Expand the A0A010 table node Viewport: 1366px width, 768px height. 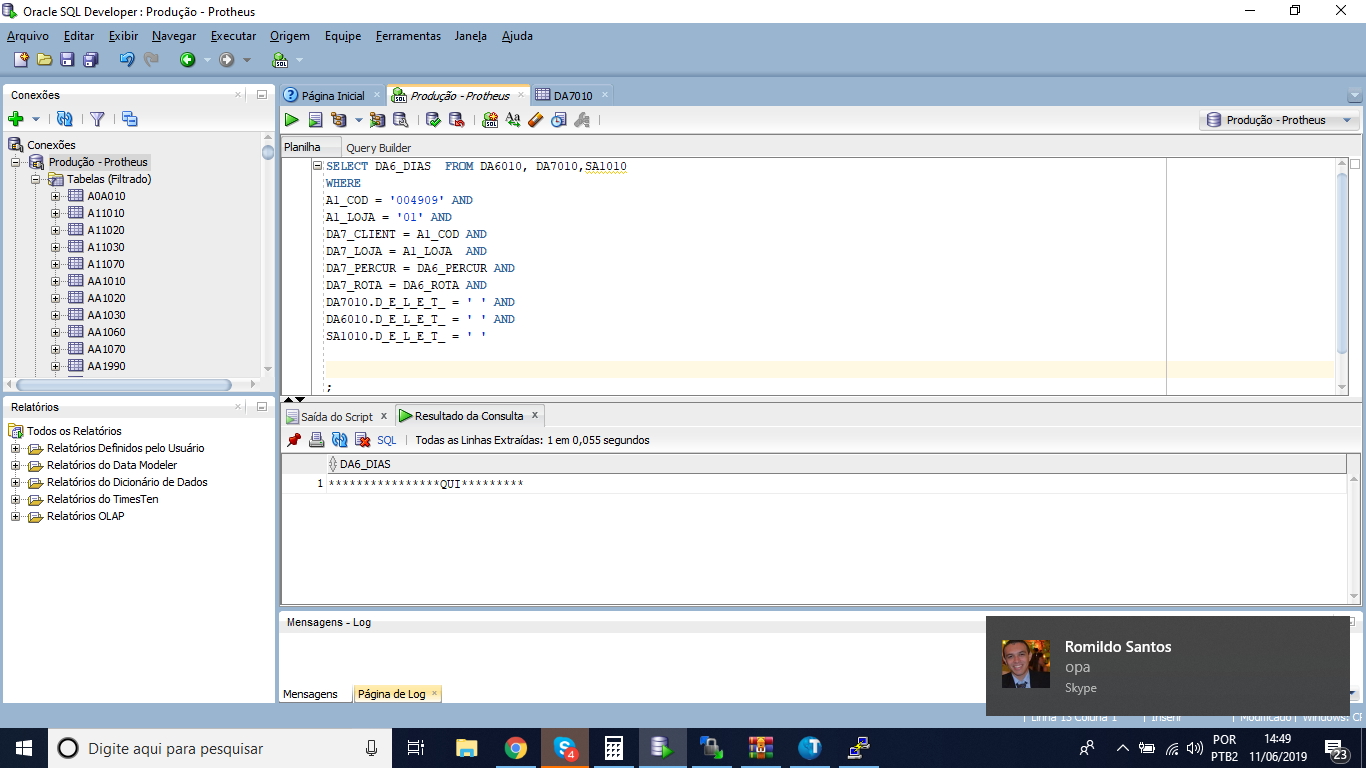coord(56,196)
